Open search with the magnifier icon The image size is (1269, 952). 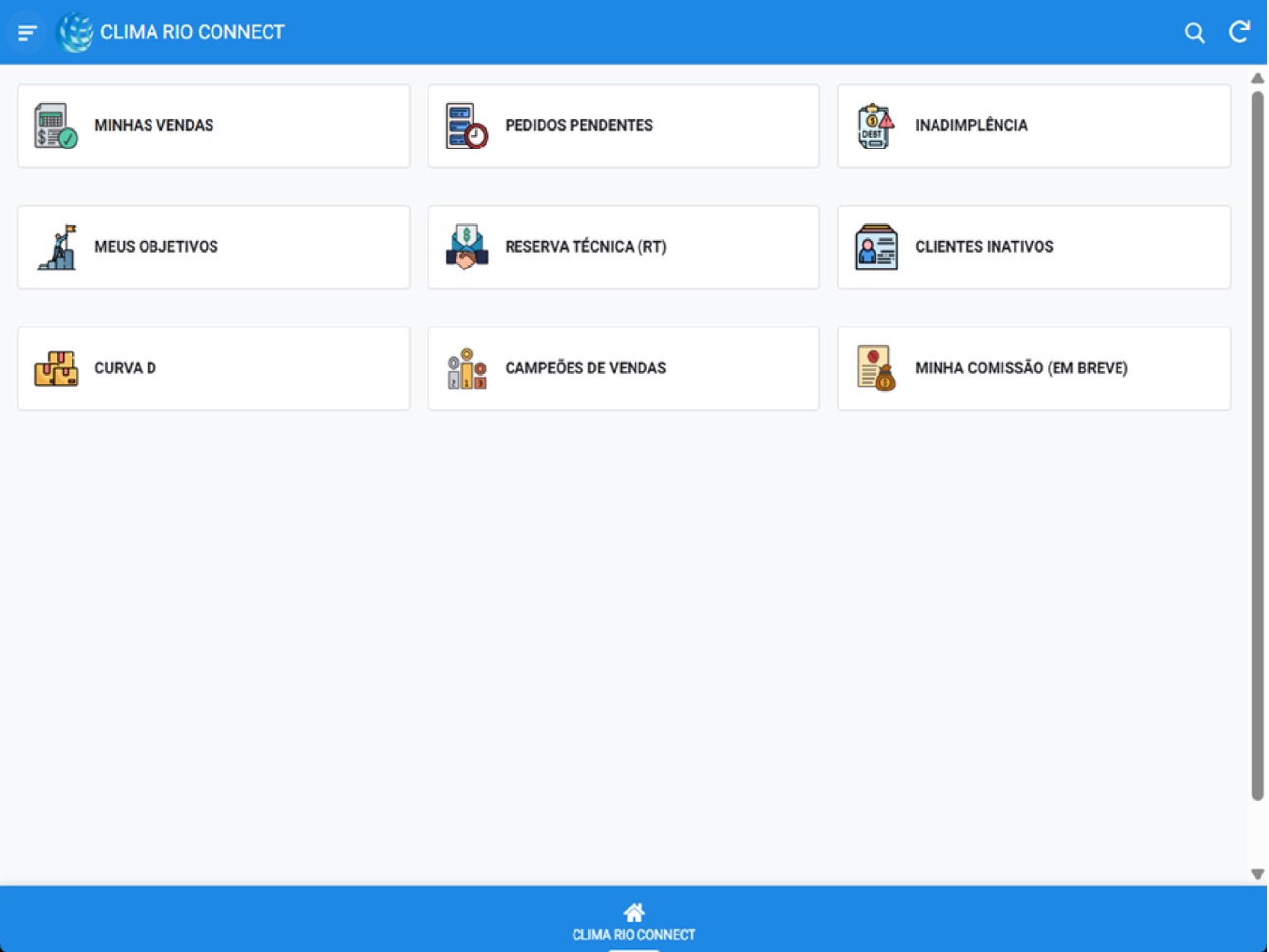coord(1194,32)
